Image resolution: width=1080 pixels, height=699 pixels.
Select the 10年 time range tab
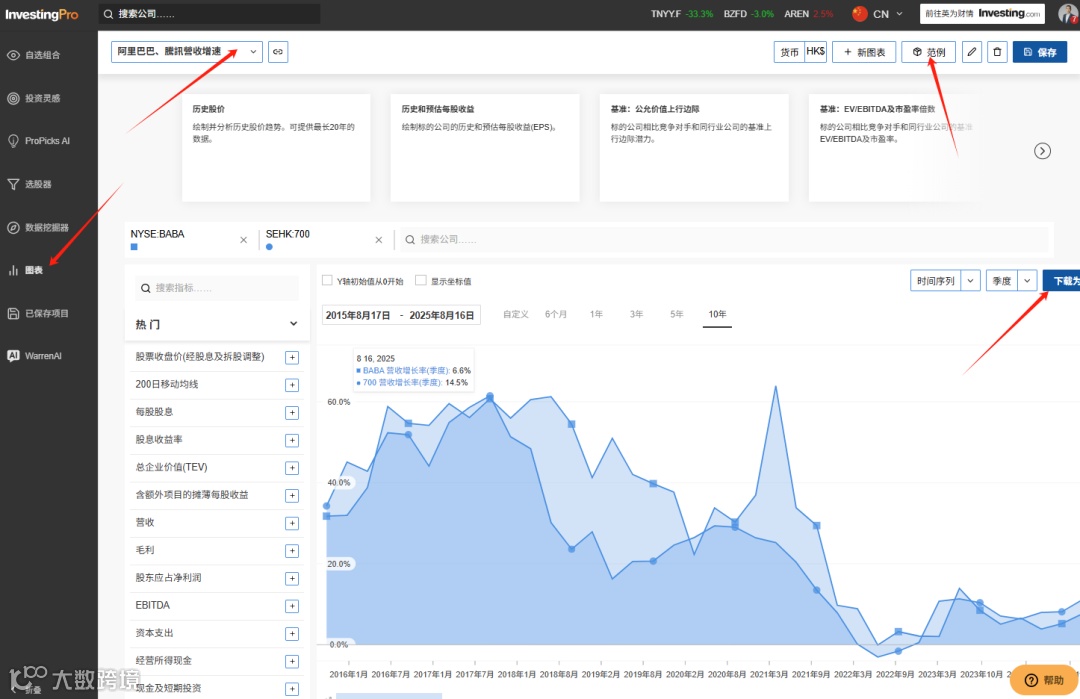717,314
